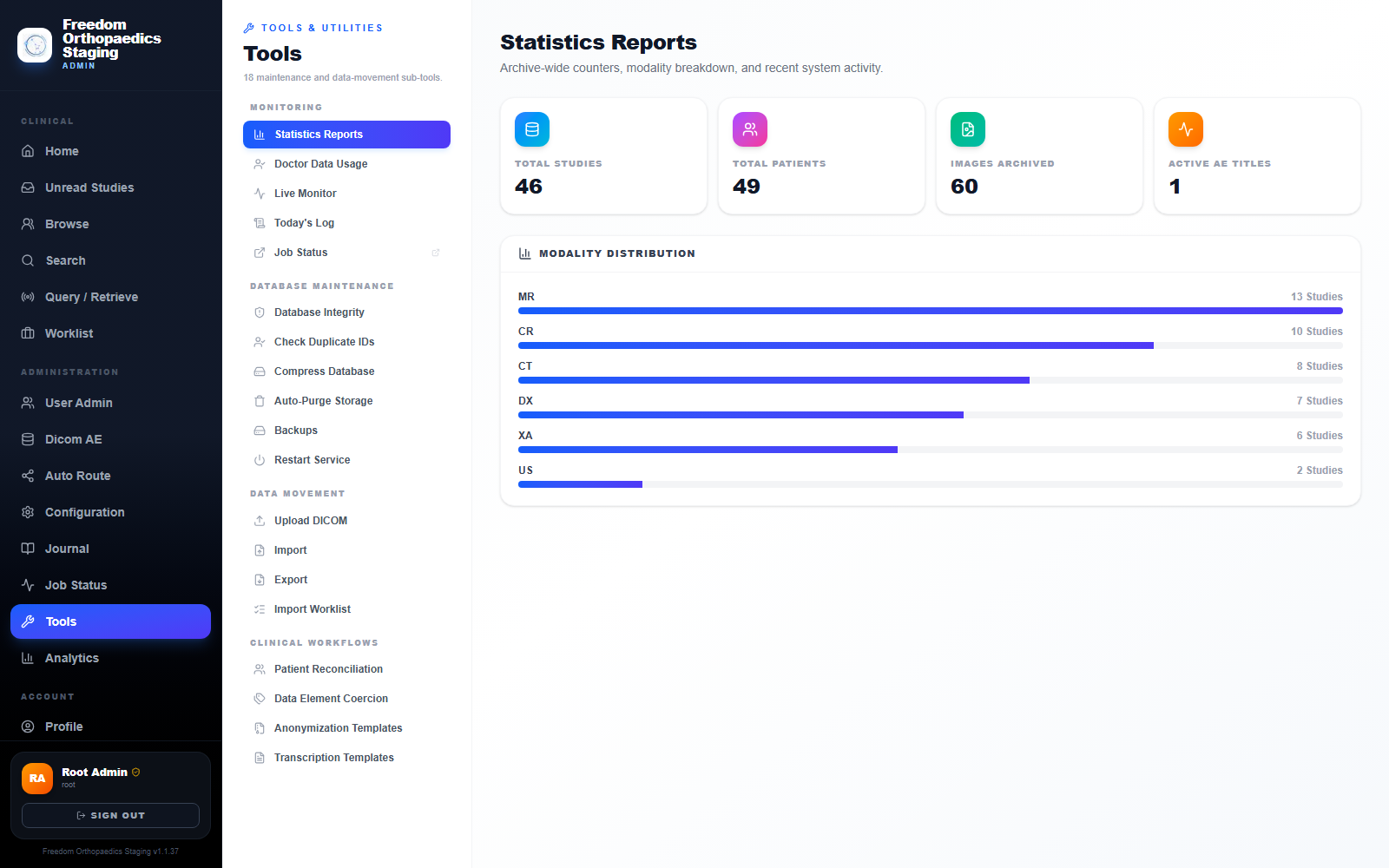Click the Home house icon
This screenshot has height=868, width=1389.
point(28,151)
